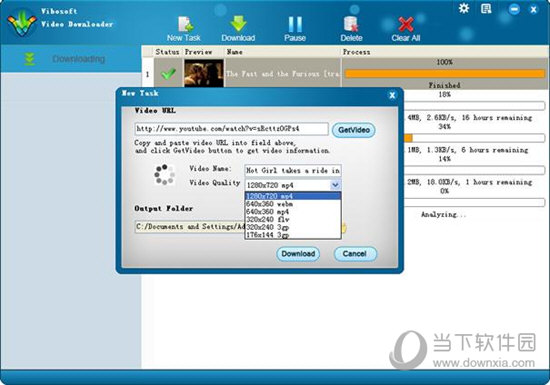Cancel the New Task dialog
Screen dimensions: 550x385
click(355, 254)
